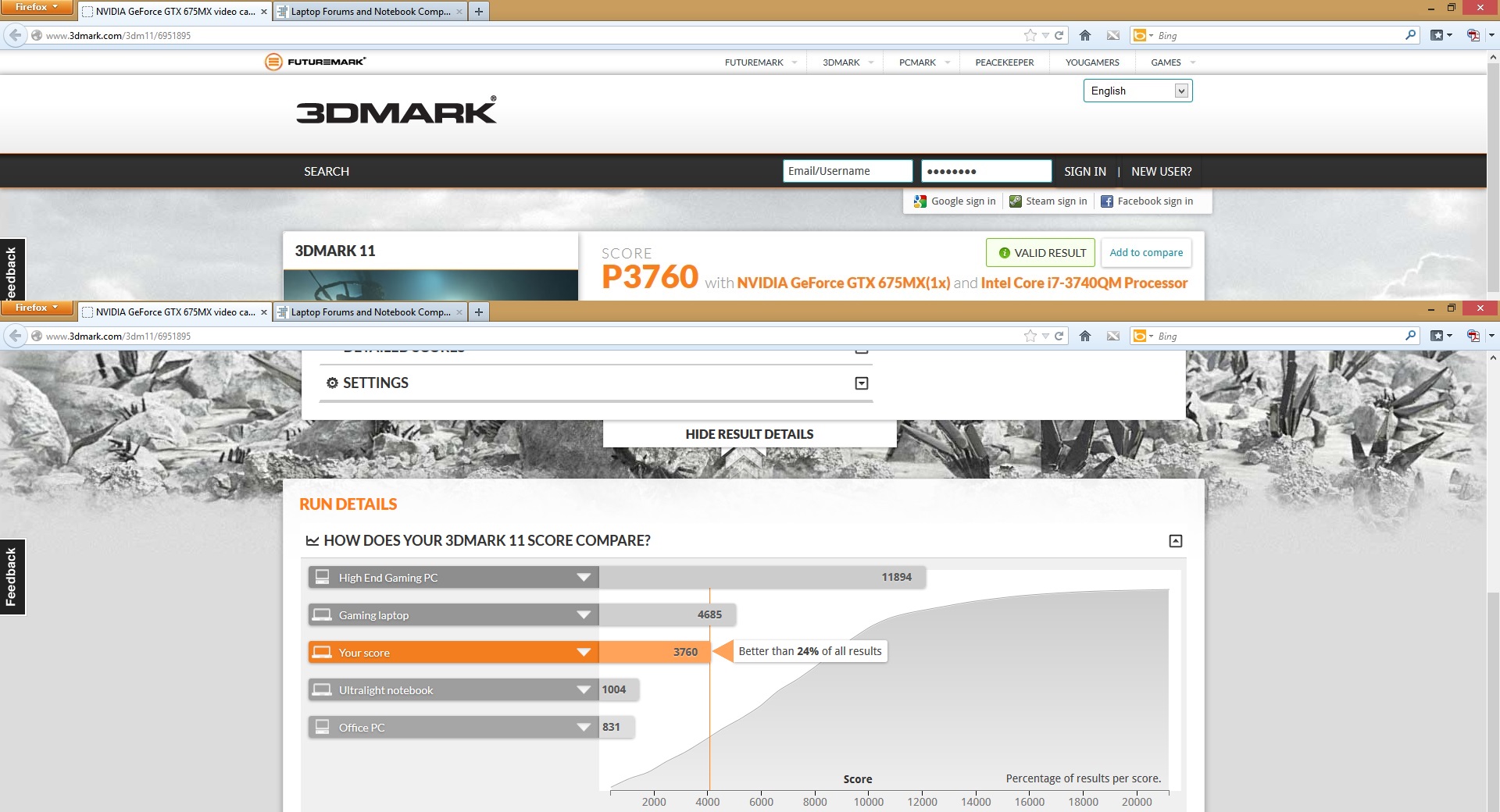
Task: Click search magnifier in lower Bing box
Action: 1410,336
